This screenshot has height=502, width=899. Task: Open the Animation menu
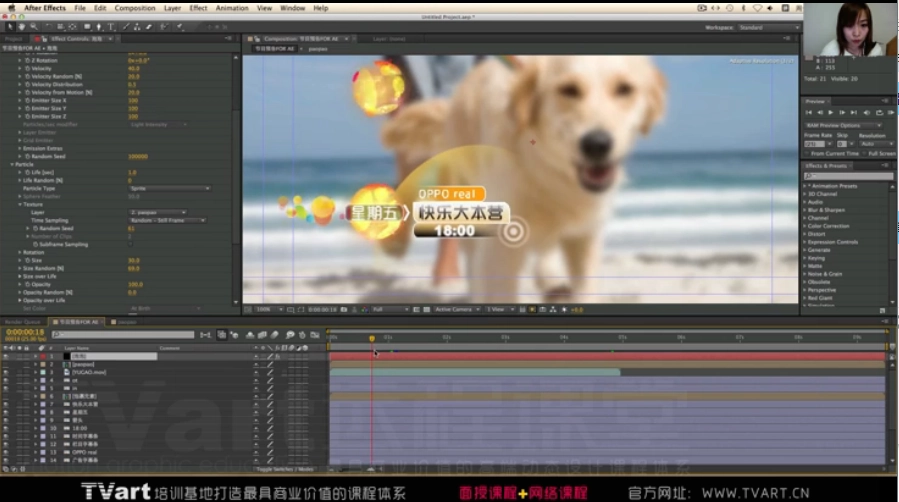pos(232,8)
